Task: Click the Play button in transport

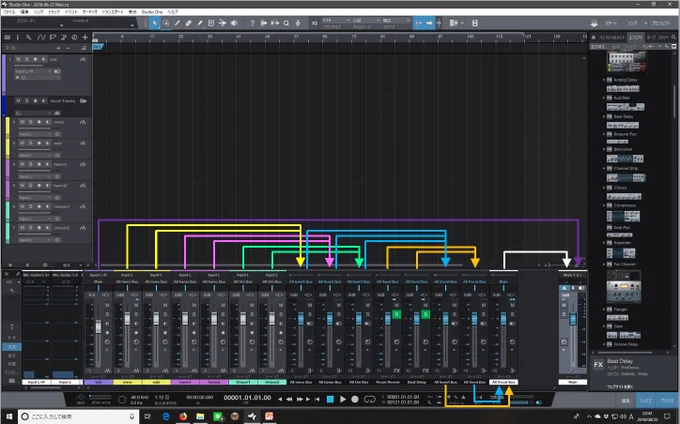Action: tap(343, 399)
